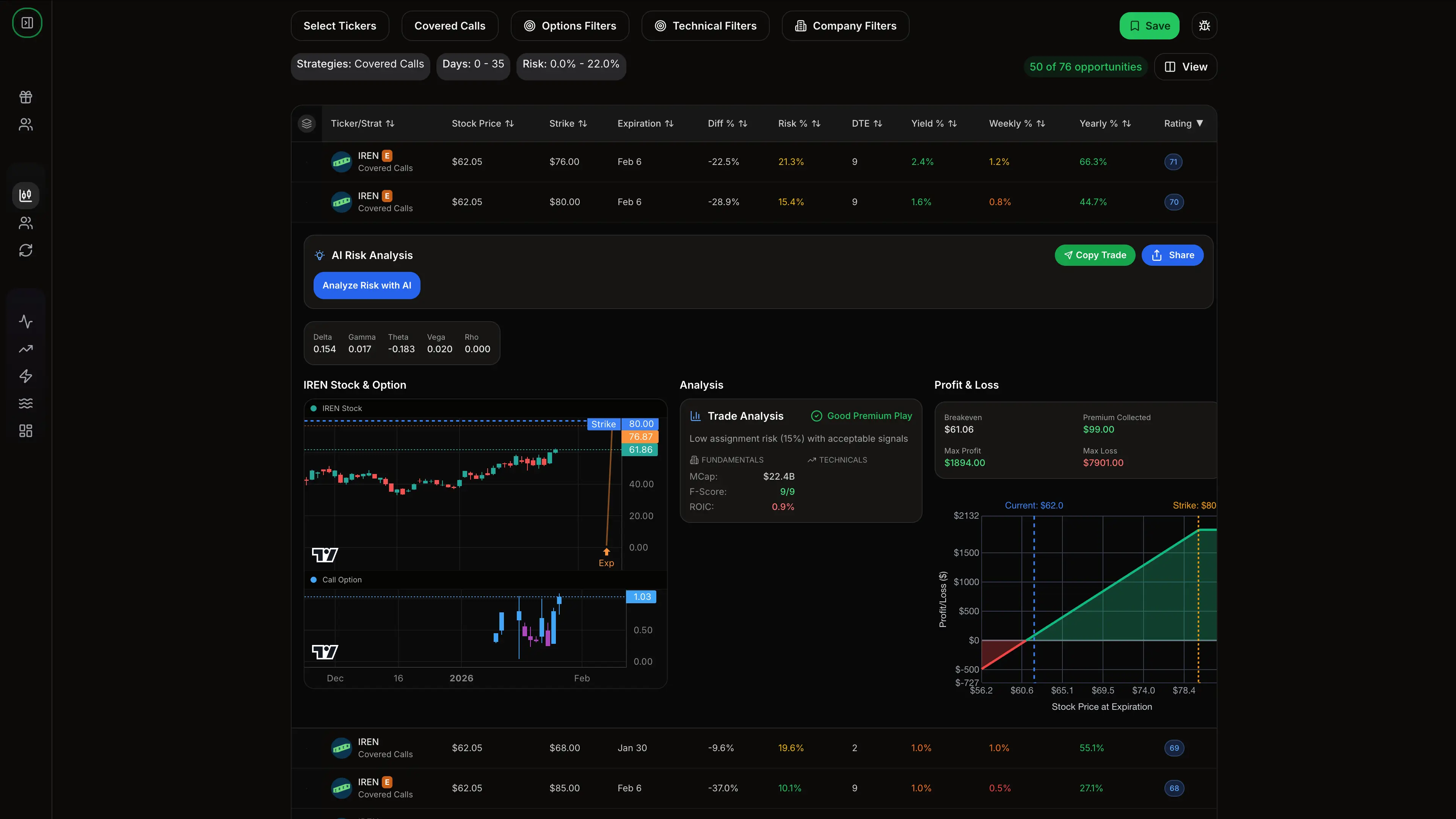
Task: Toggle the Call Option chart legend
Action: (x=336, y=580)
